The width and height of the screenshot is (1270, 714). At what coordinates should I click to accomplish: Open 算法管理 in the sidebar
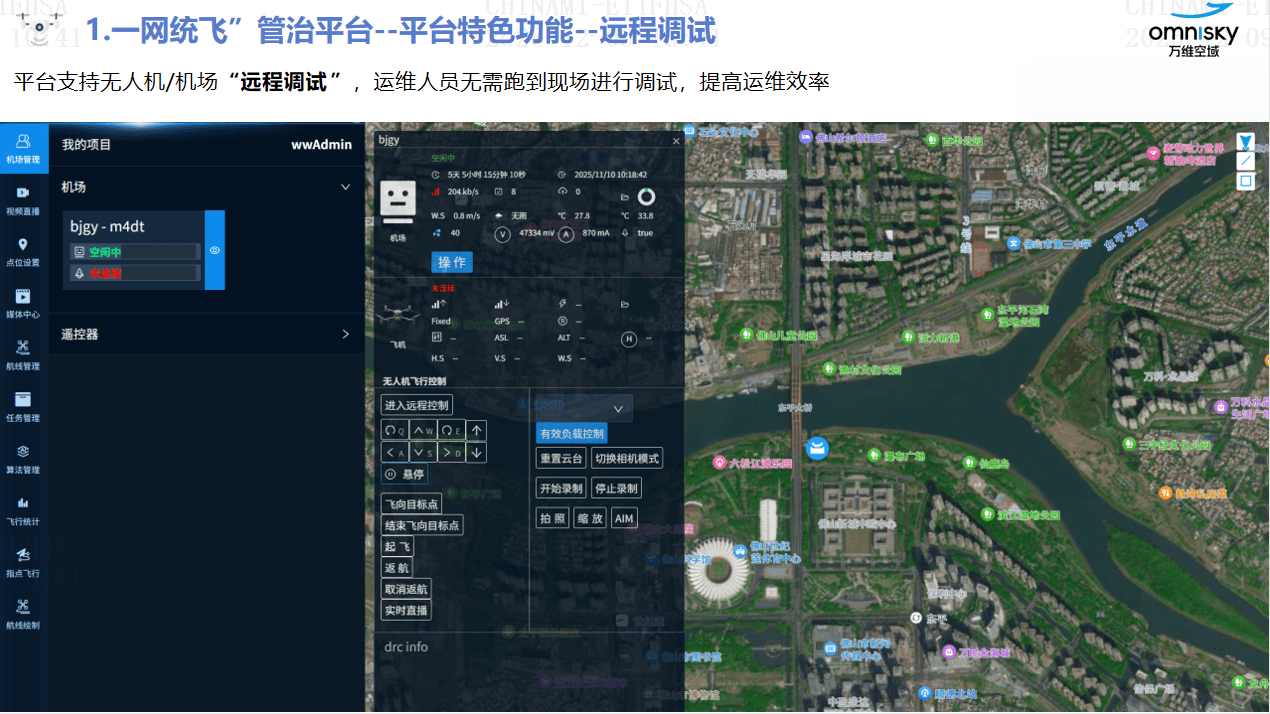[x=23, y=458]
